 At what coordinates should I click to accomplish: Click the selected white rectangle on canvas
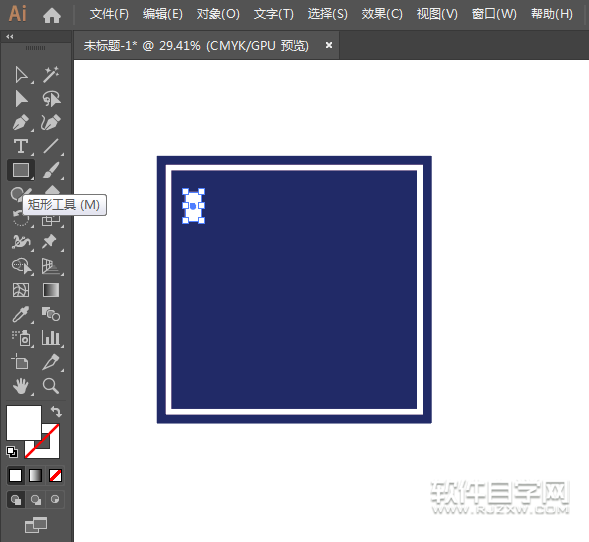click(x=193, y=206)
